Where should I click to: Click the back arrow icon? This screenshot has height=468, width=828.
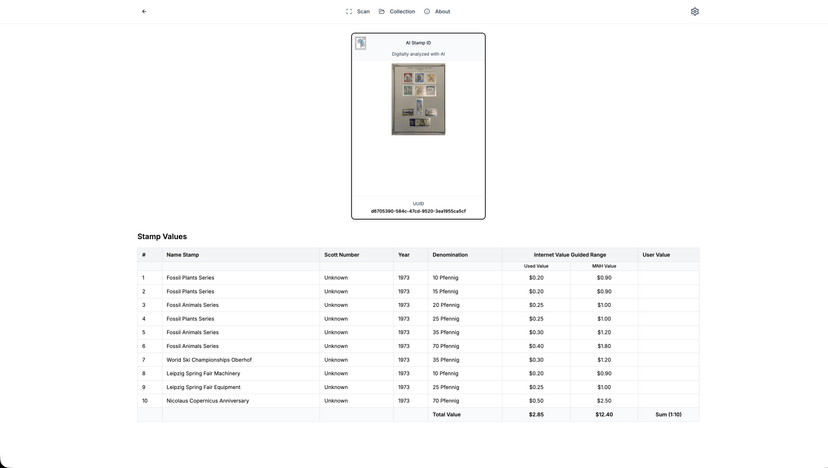[x=144, y=12]
